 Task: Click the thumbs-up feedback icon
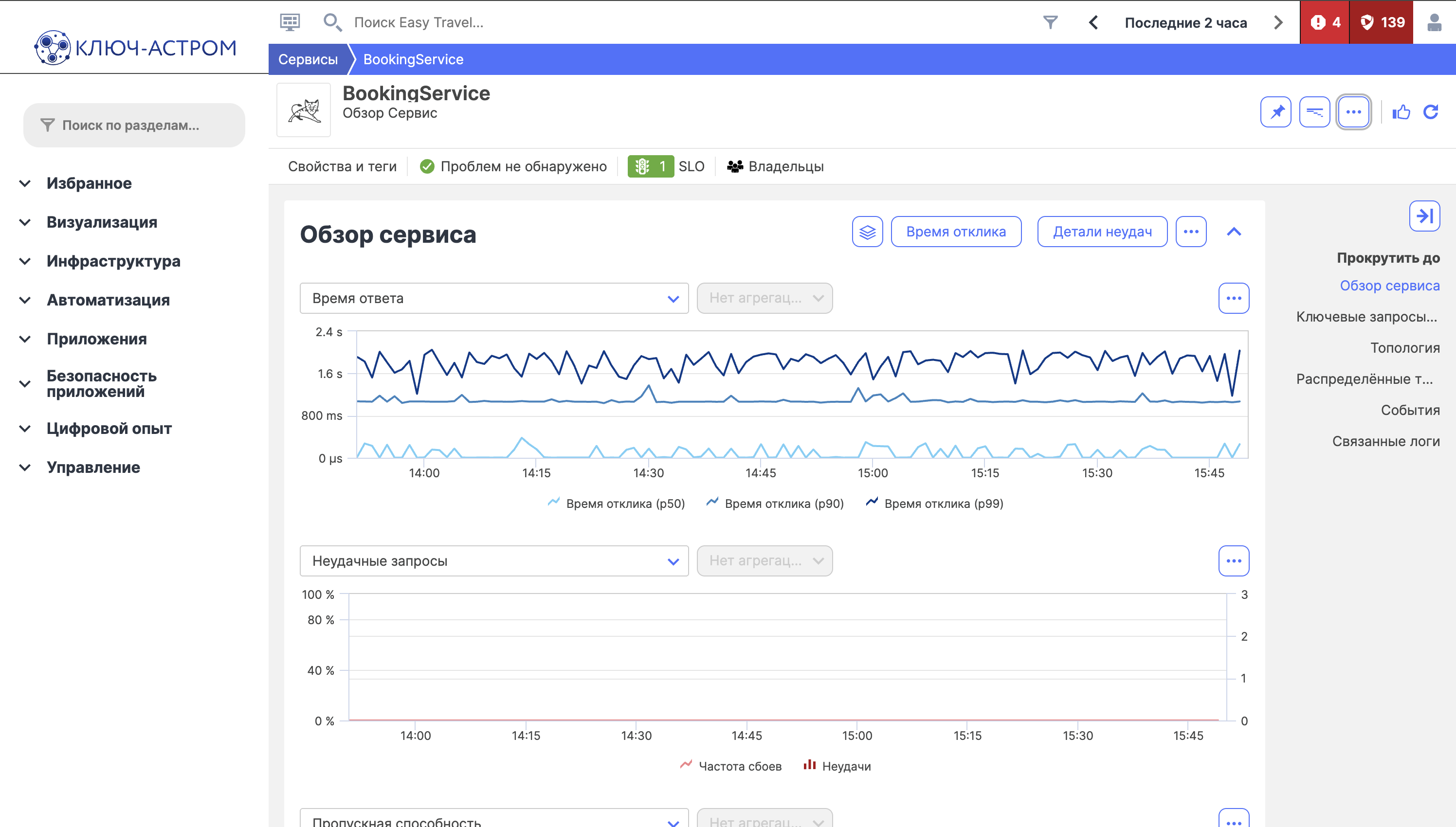pyautogui.click(x=1401, y=112)
